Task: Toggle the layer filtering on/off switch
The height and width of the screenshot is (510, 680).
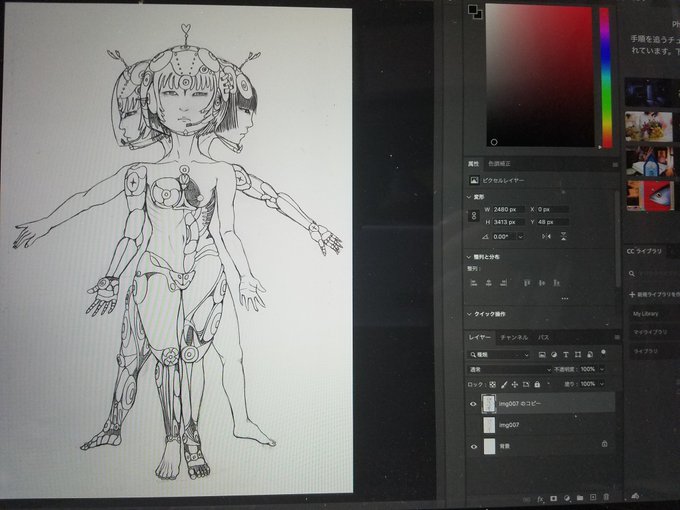Action: click(603, 352)
